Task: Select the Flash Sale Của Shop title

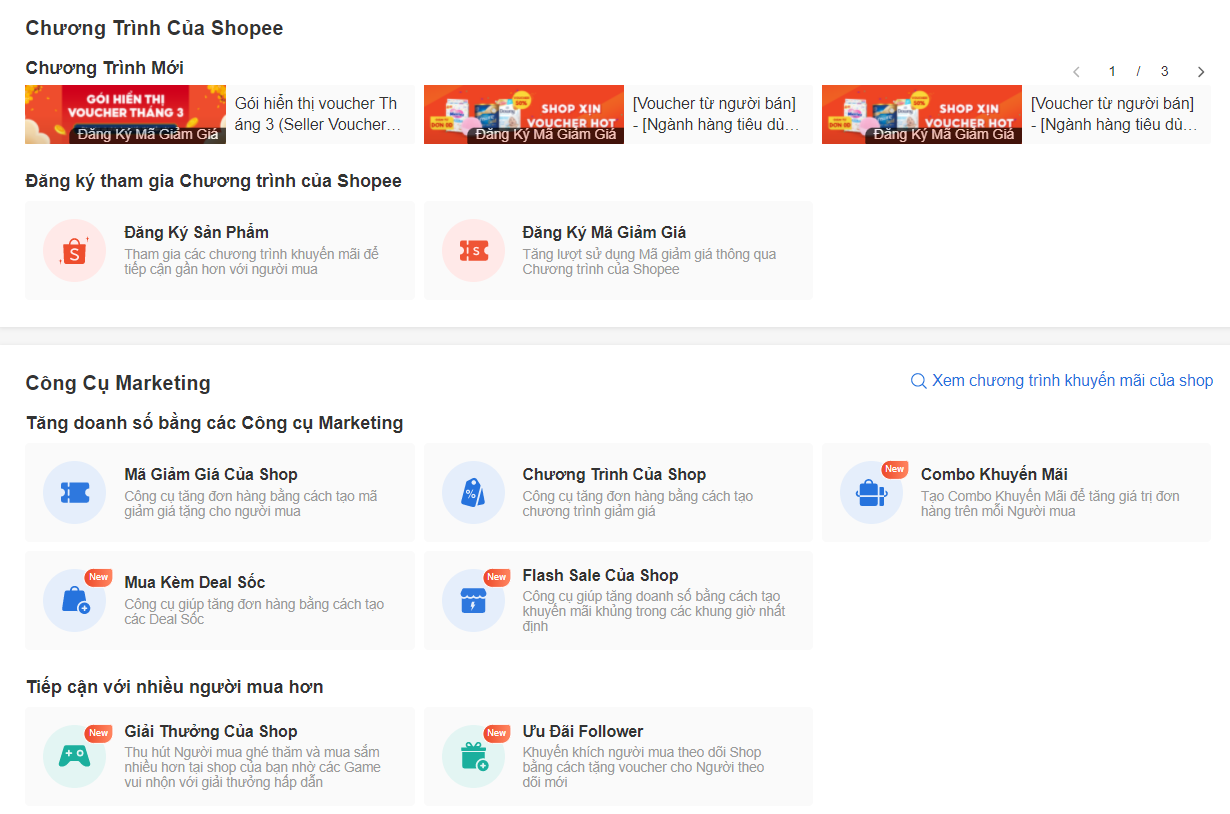Action: [600, 575]
